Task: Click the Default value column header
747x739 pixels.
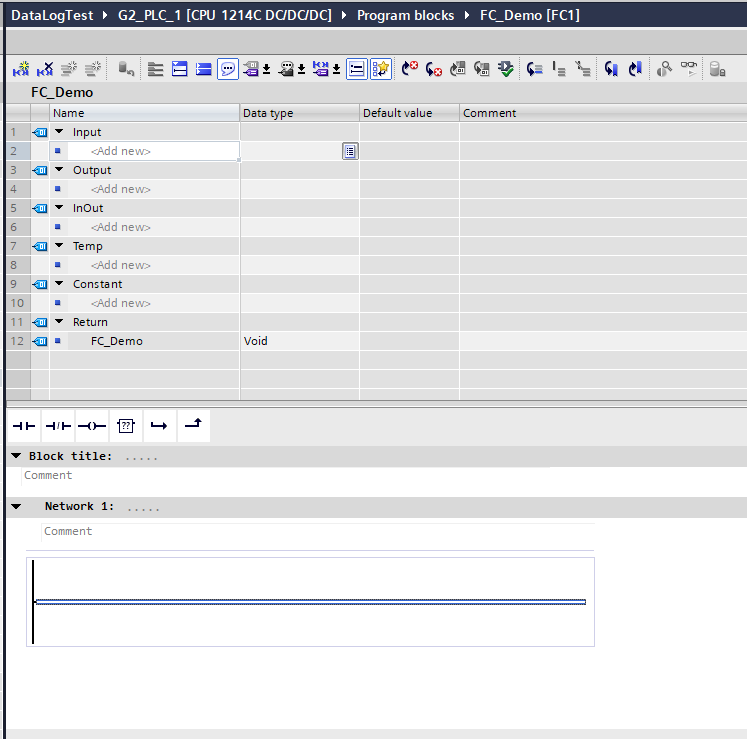Action: click(x=409, y=113)
